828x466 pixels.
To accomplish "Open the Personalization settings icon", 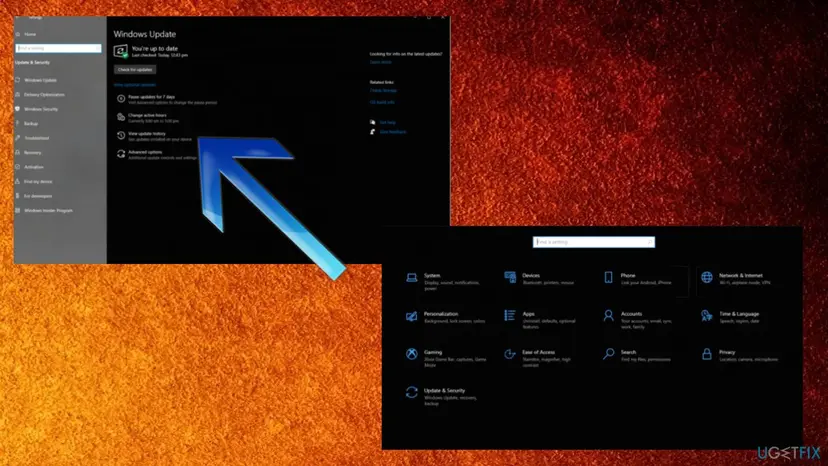I will click(411, 316).
